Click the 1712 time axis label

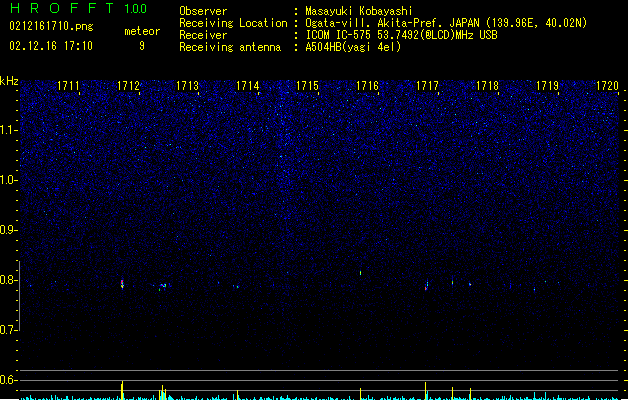[128, 86]
